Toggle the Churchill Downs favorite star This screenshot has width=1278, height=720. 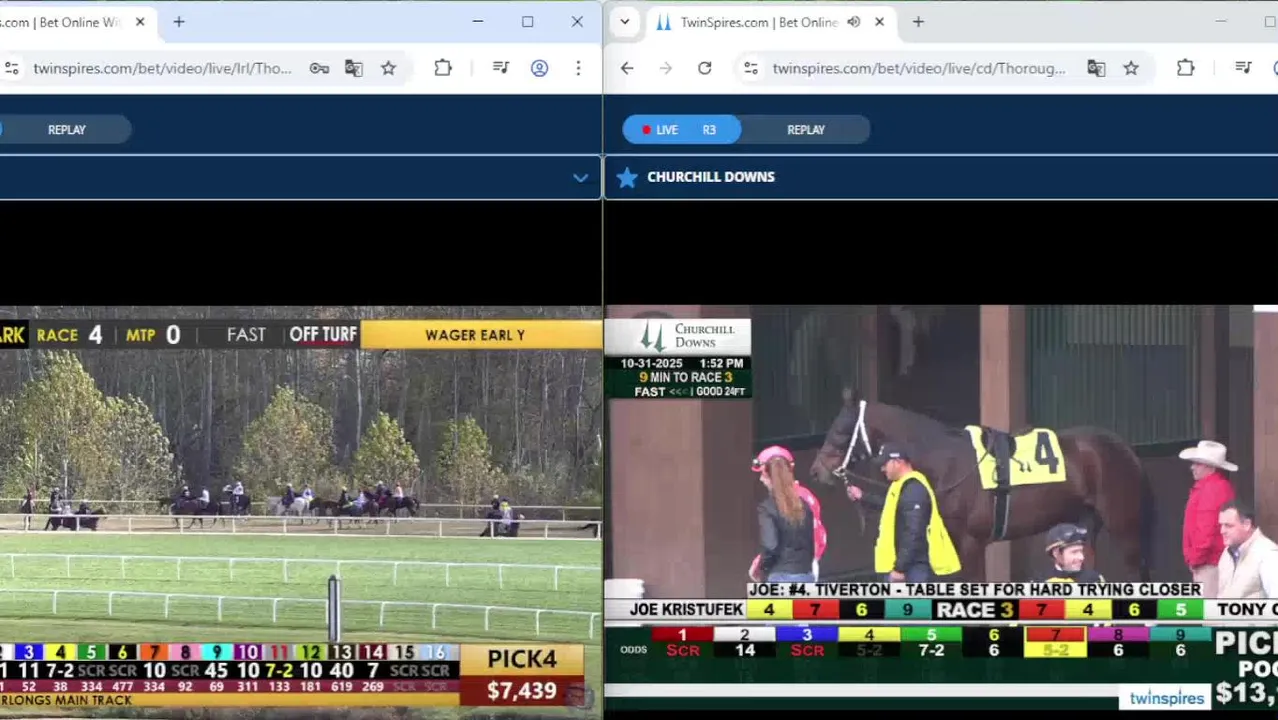(627, 178)
